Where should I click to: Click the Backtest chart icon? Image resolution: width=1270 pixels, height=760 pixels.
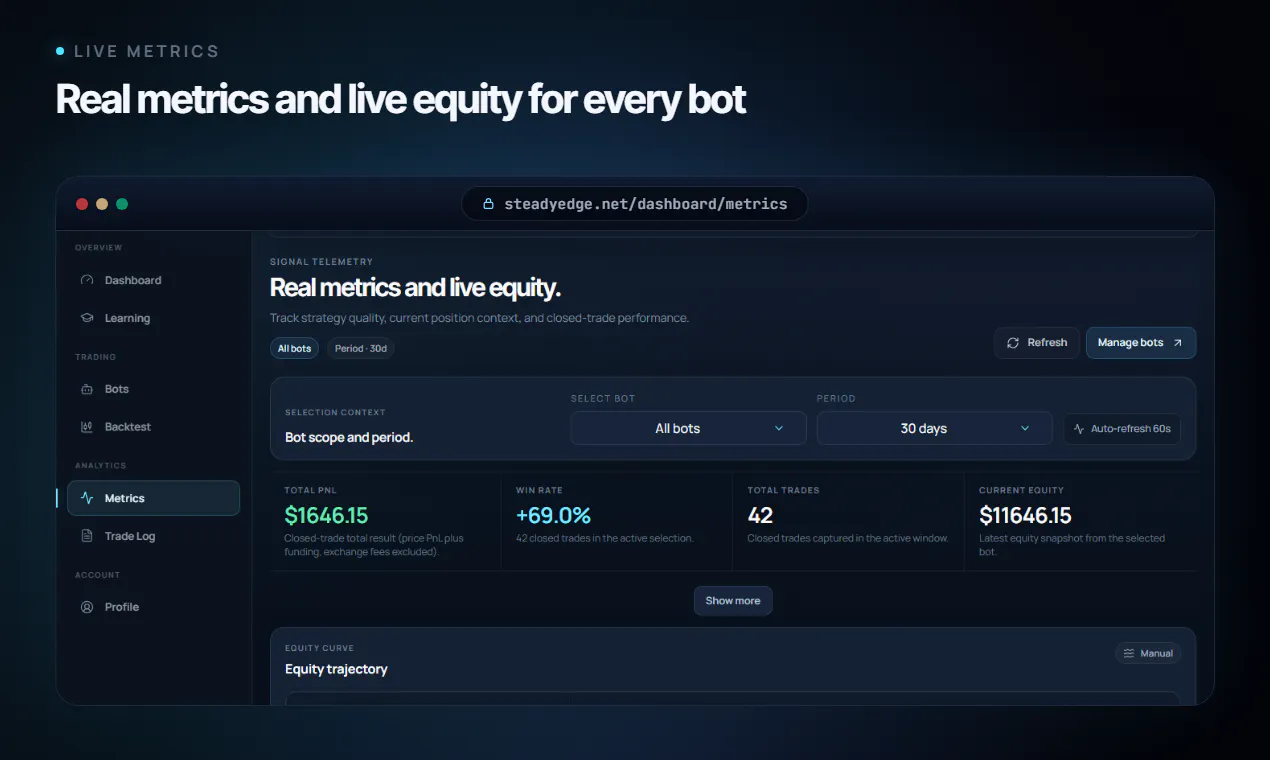click(x=87, y=427)
